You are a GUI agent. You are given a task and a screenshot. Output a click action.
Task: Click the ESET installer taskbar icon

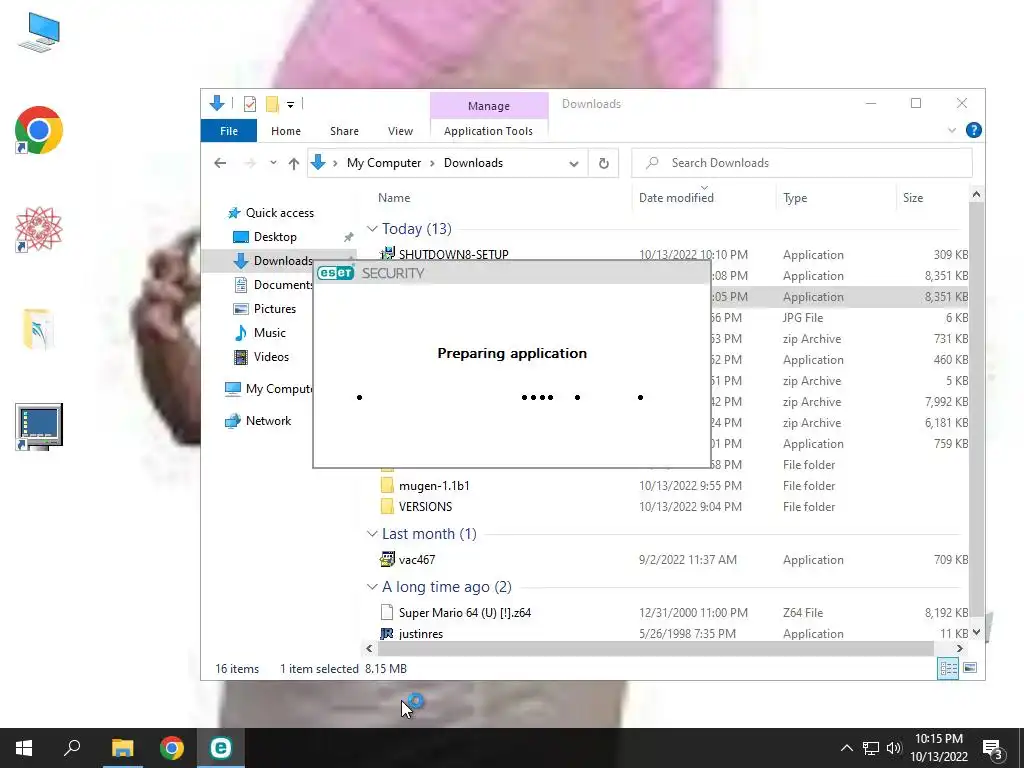click(x=221, y=748)
